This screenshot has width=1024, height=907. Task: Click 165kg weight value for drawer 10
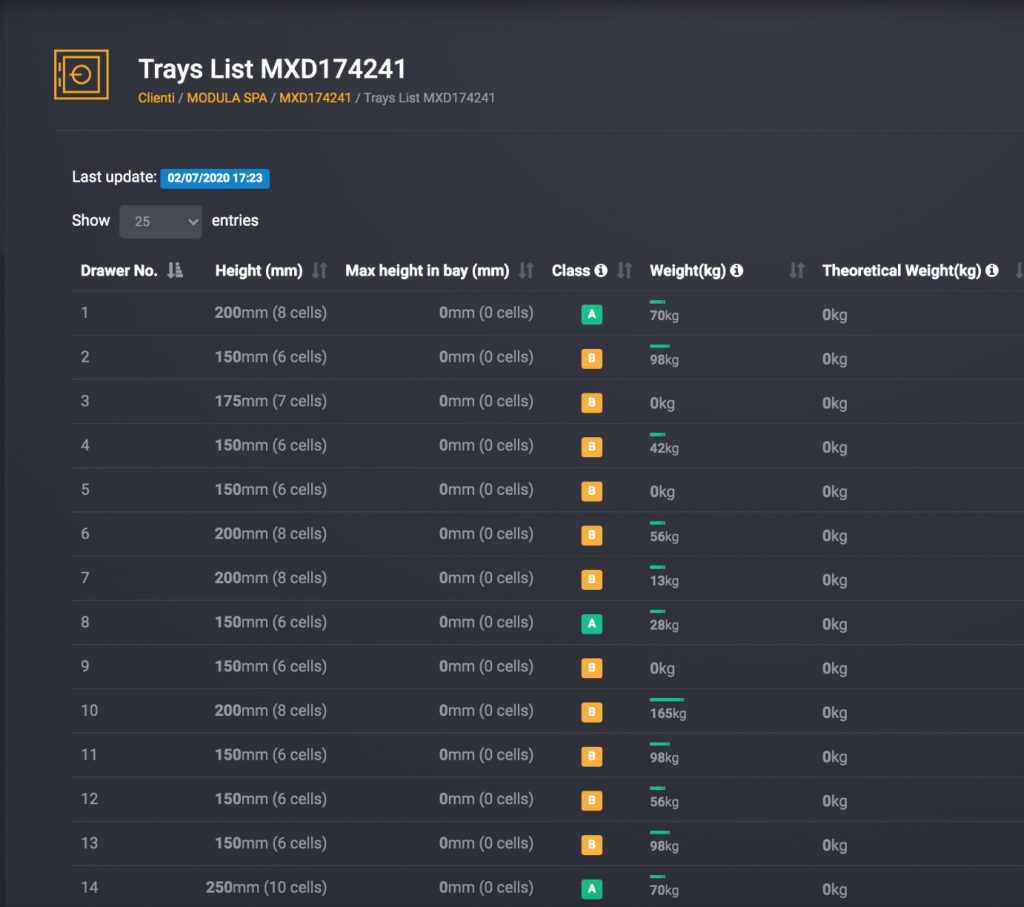668,713
